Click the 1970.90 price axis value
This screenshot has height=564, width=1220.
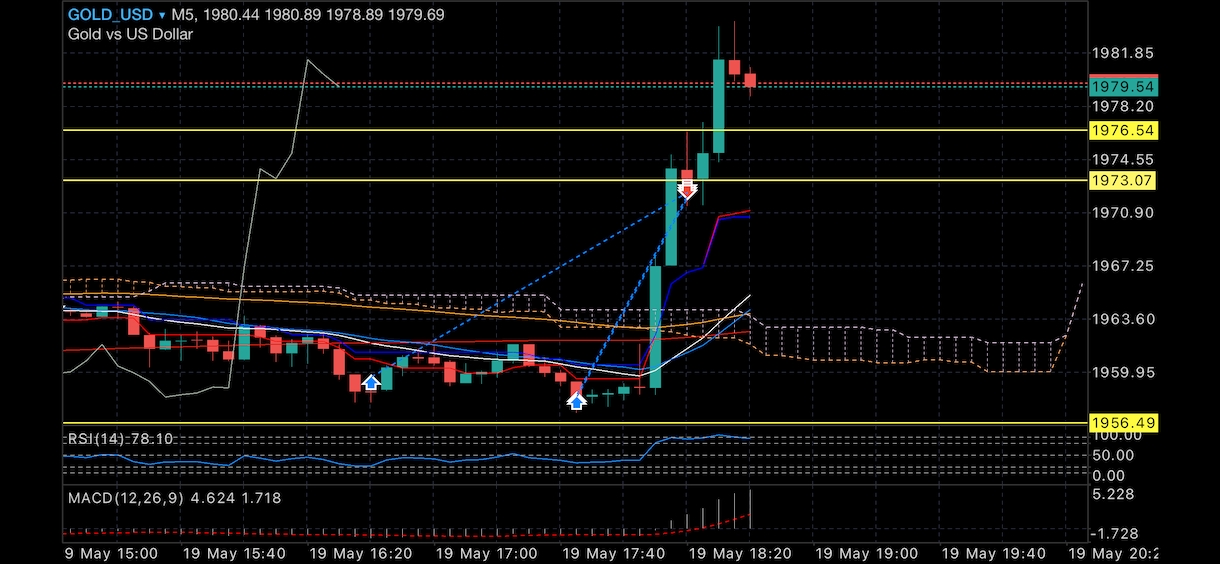tap(1125, 212)
